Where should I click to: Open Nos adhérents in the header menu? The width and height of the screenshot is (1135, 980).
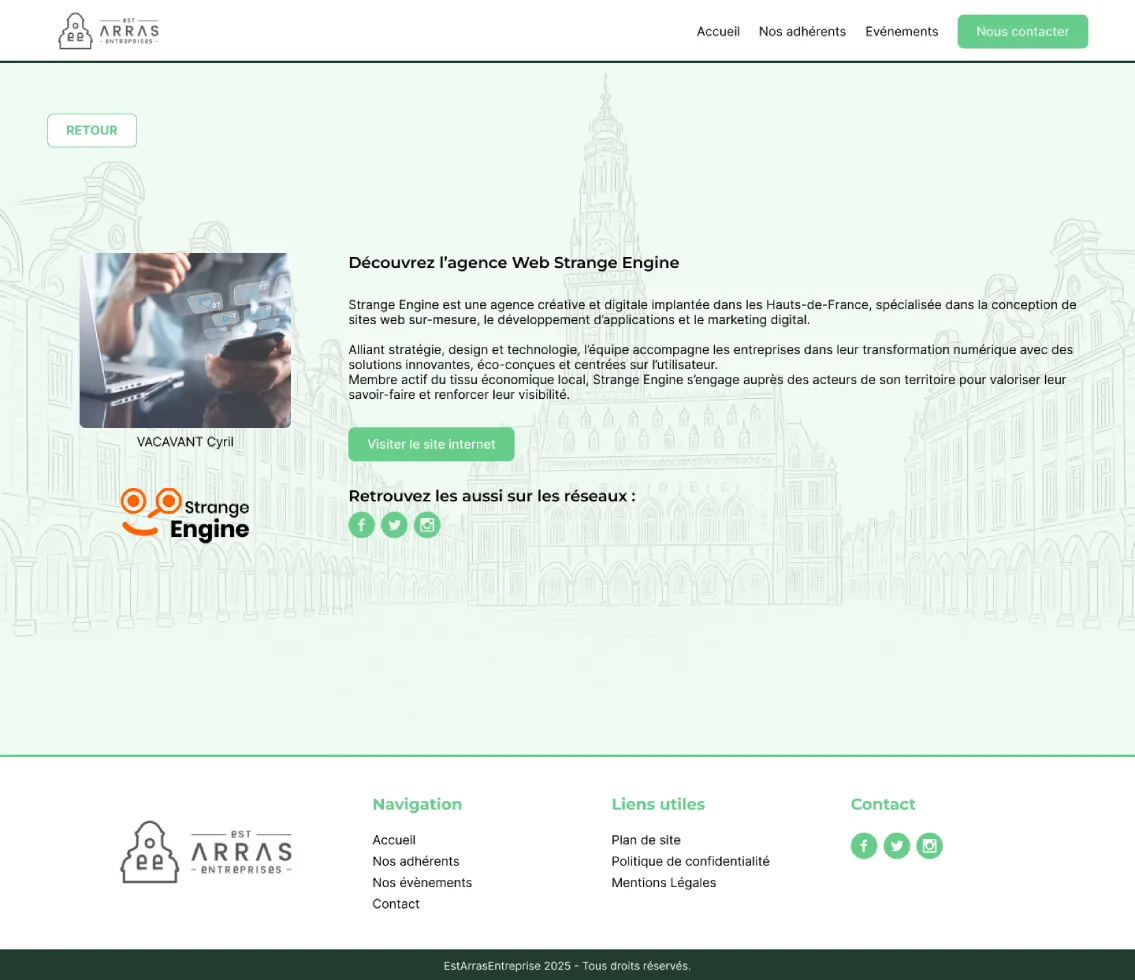802,31
